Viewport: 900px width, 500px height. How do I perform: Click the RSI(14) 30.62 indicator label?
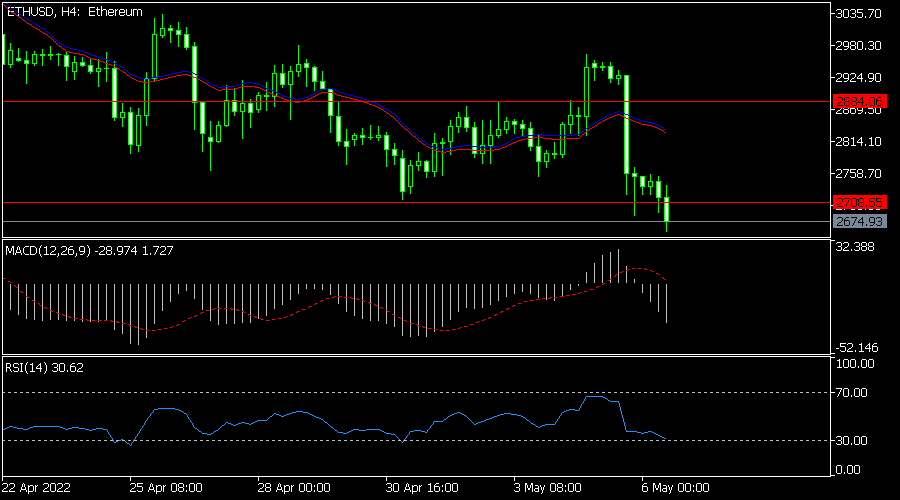44,368
